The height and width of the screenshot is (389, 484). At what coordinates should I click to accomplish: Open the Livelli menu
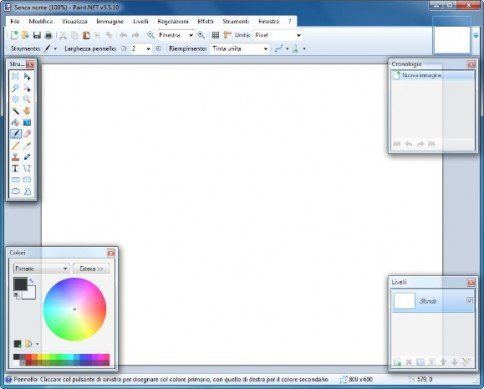tap(141, 21)
